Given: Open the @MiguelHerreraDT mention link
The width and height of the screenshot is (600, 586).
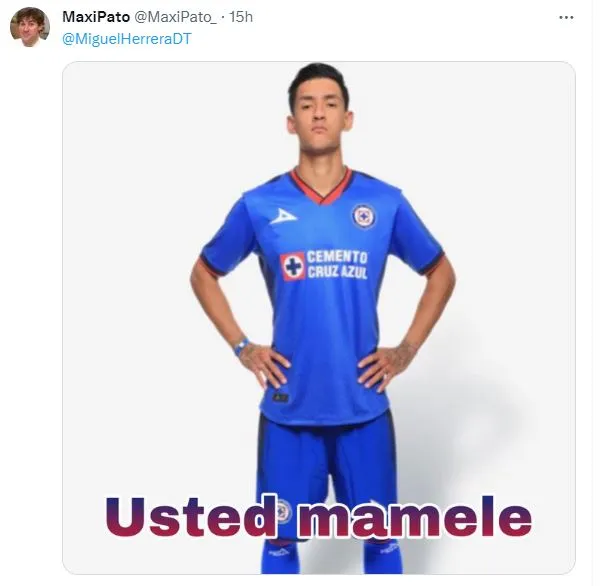Looking at the screenshot, I should [x=126, y=38].
